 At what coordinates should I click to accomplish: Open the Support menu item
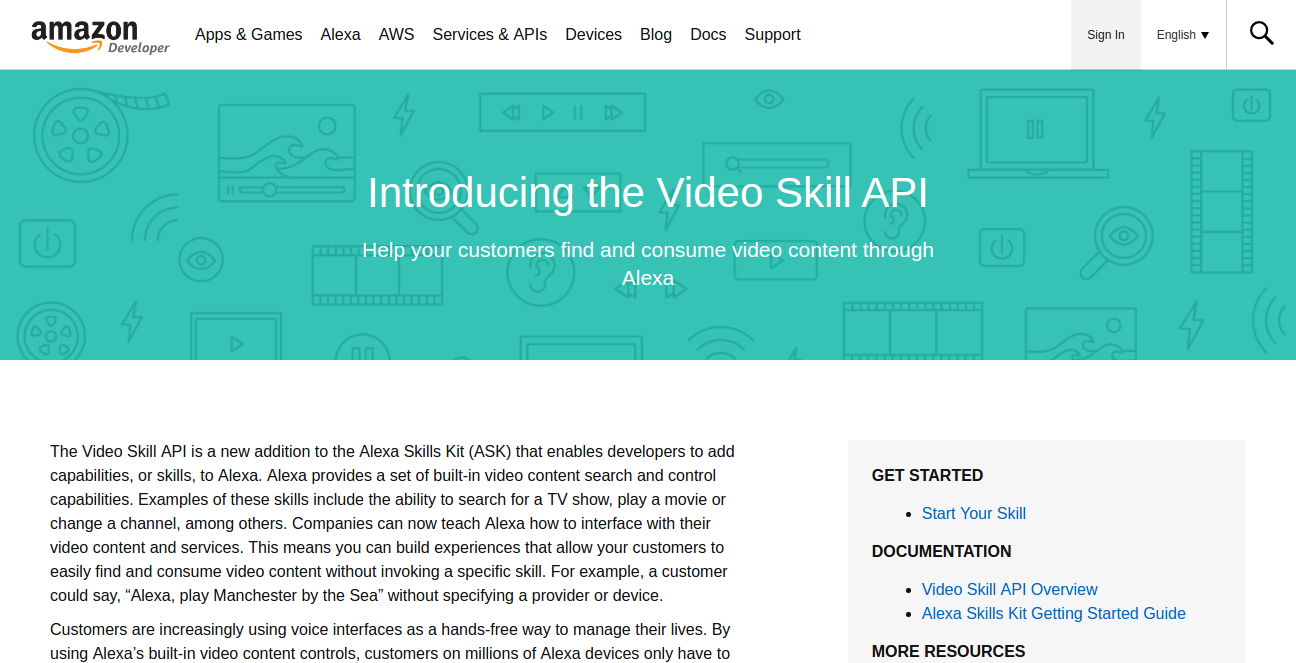[x=772, y=34]
